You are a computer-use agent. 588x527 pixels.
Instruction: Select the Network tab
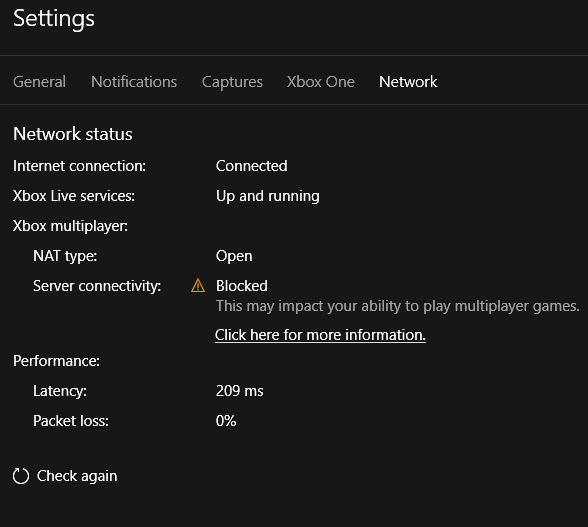[x=408, y=82]
